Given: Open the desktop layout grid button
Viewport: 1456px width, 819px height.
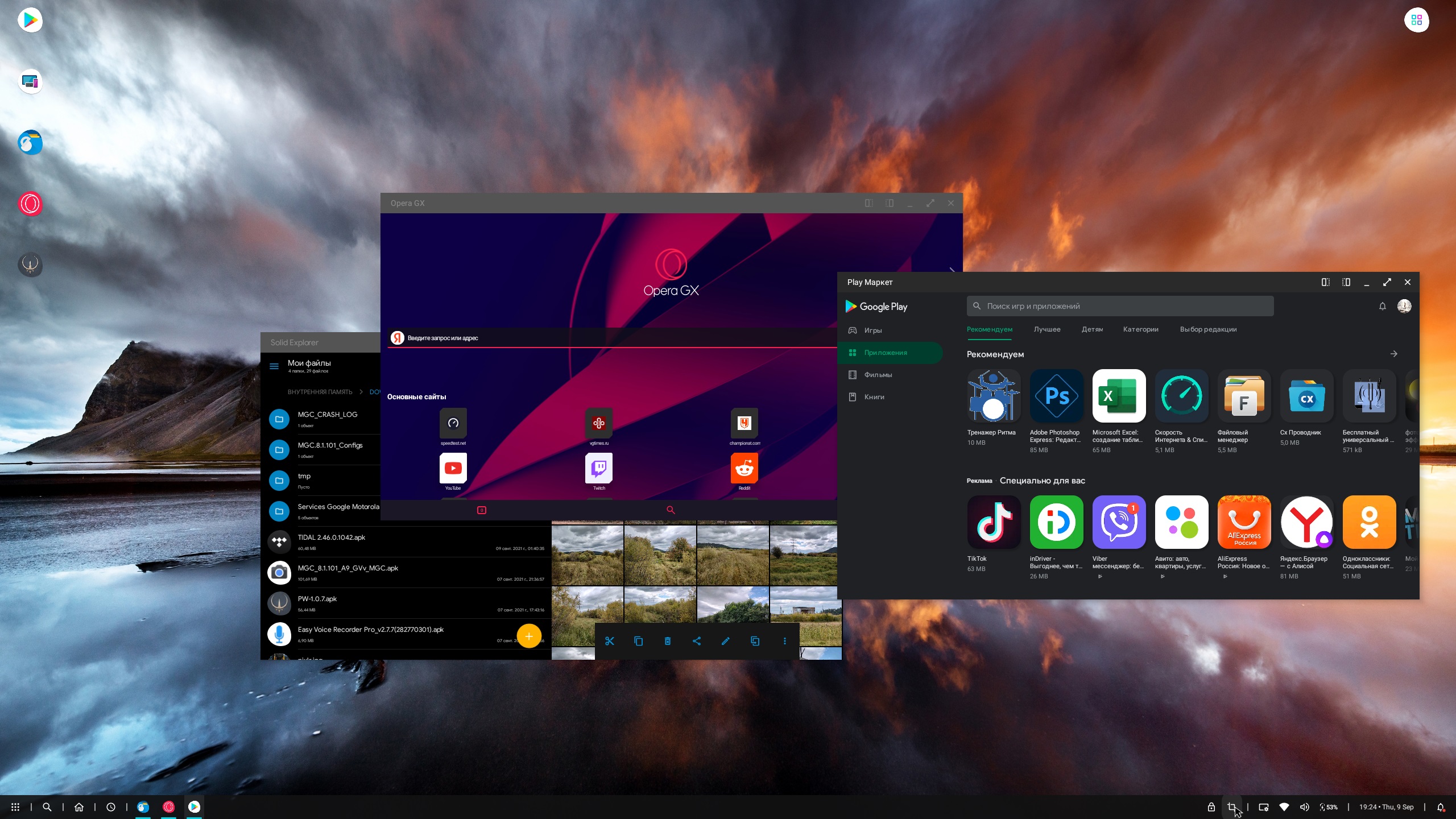Looking at the screenshot, I should point(1416,20).
